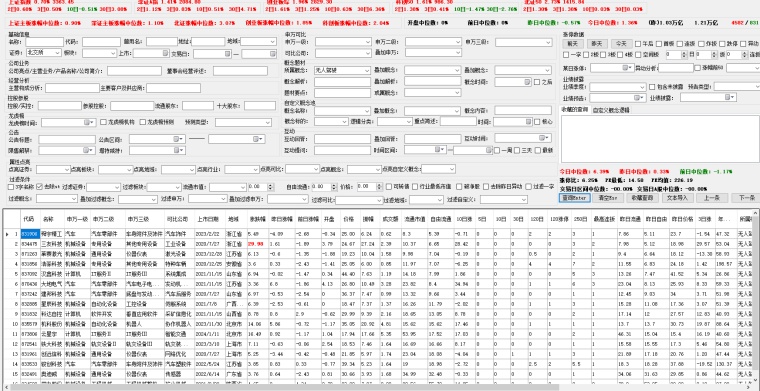This screenshot has height=391, width=760.
Task: Open the 交易日 end date calendar icon
Action: (272, 53)
